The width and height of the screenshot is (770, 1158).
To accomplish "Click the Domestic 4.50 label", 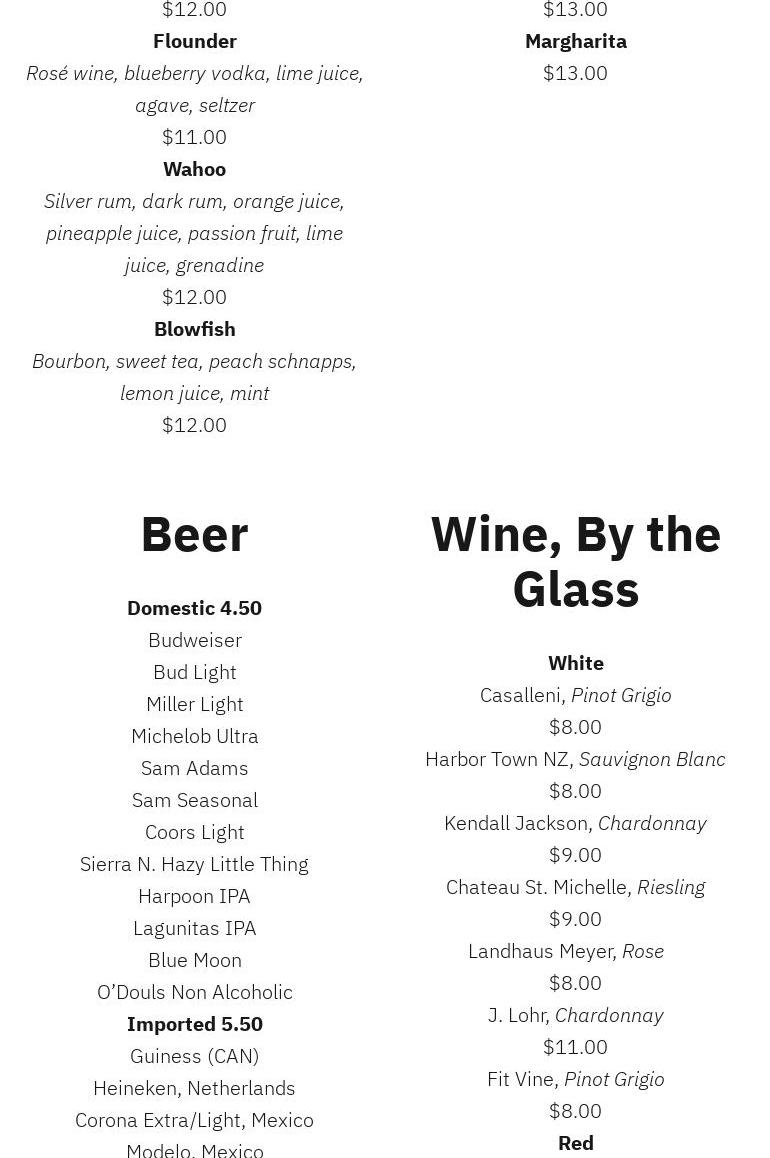I will [x=195, y=609].
